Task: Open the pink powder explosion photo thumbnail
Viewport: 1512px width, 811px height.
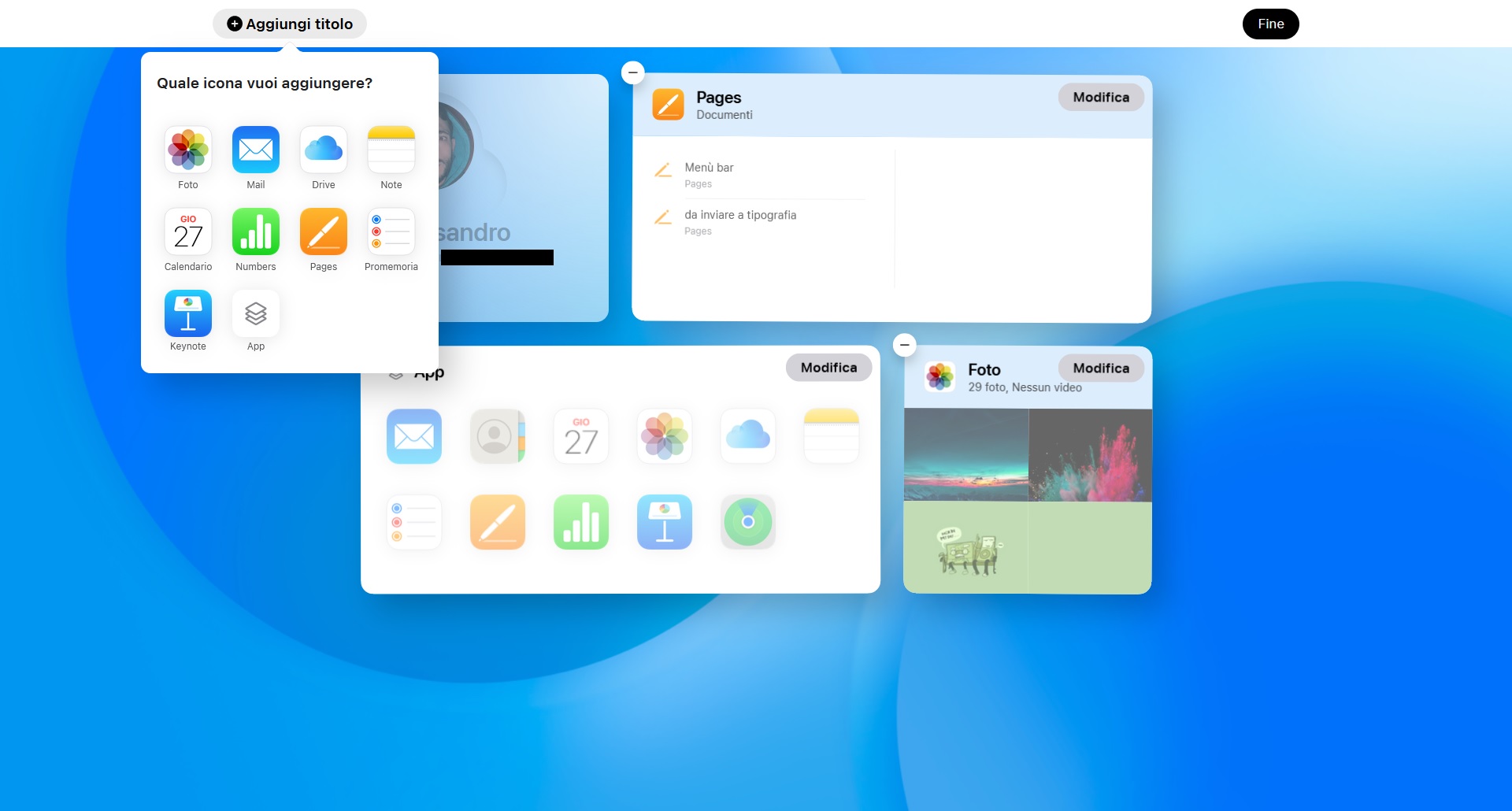Action: (1090, 455)
